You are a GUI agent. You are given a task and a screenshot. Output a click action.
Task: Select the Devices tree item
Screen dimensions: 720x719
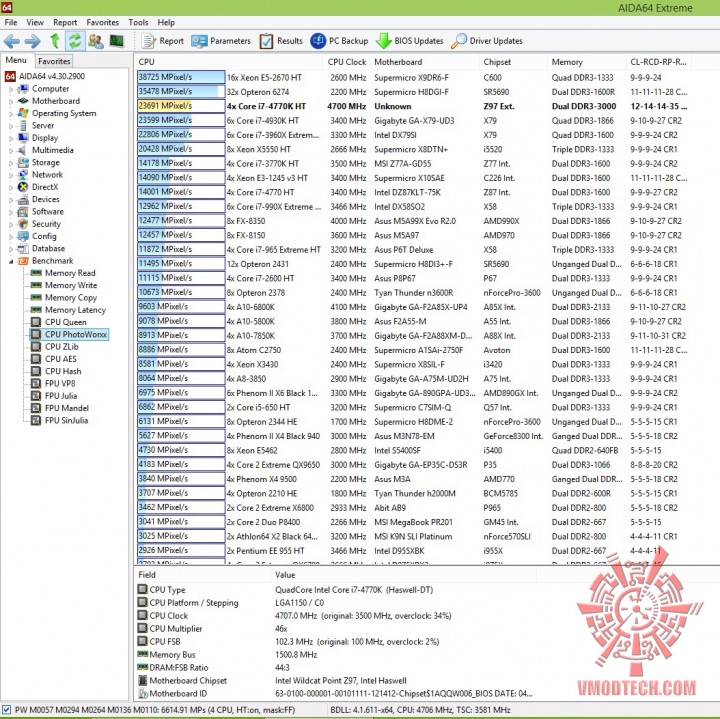point(45,199)
